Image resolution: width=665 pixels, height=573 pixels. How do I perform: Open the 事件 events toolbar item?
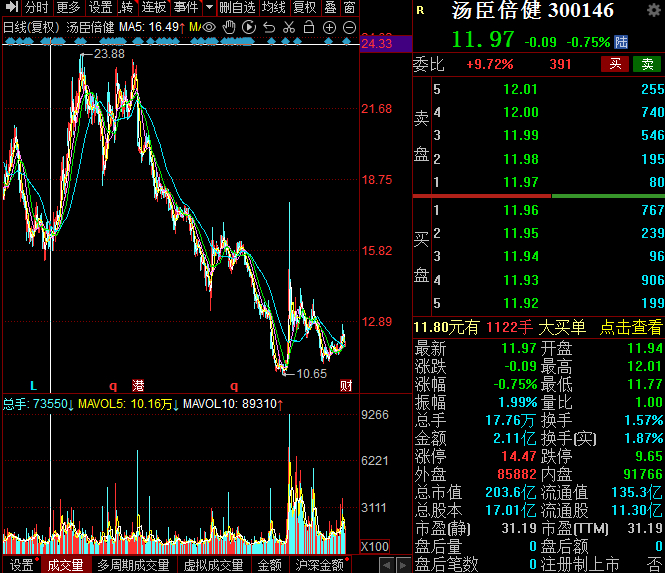tap(186, 7)
